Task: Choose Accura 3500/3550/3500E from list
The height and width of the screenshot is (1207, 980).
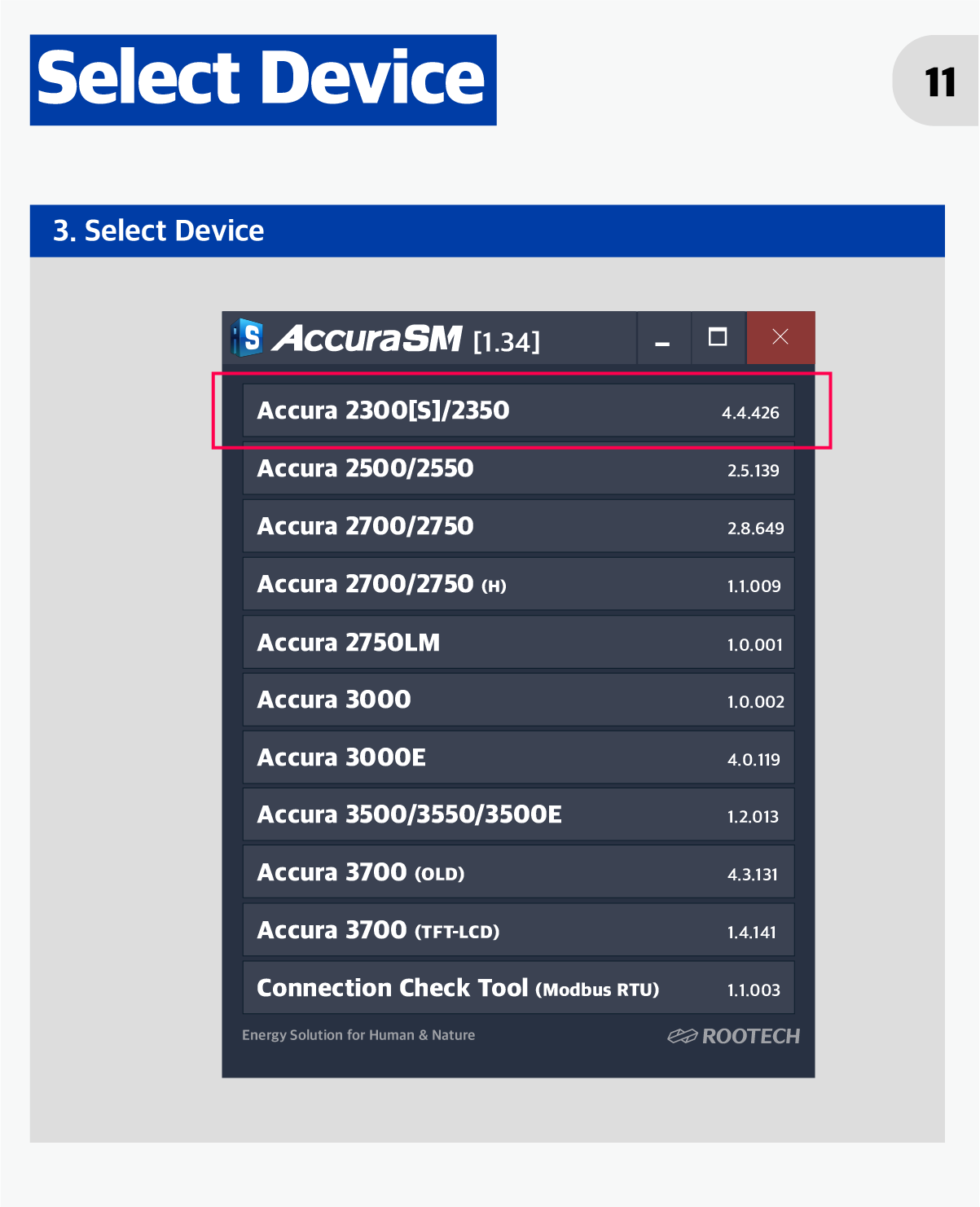Action: (x=518, y=815)
